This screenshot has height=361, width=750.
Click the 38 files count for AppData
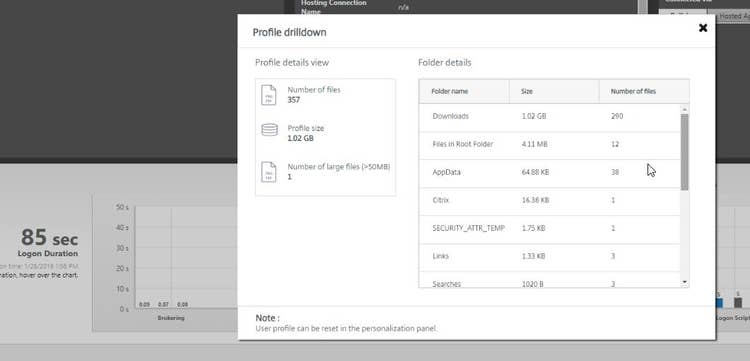click(x=615, y=172)
